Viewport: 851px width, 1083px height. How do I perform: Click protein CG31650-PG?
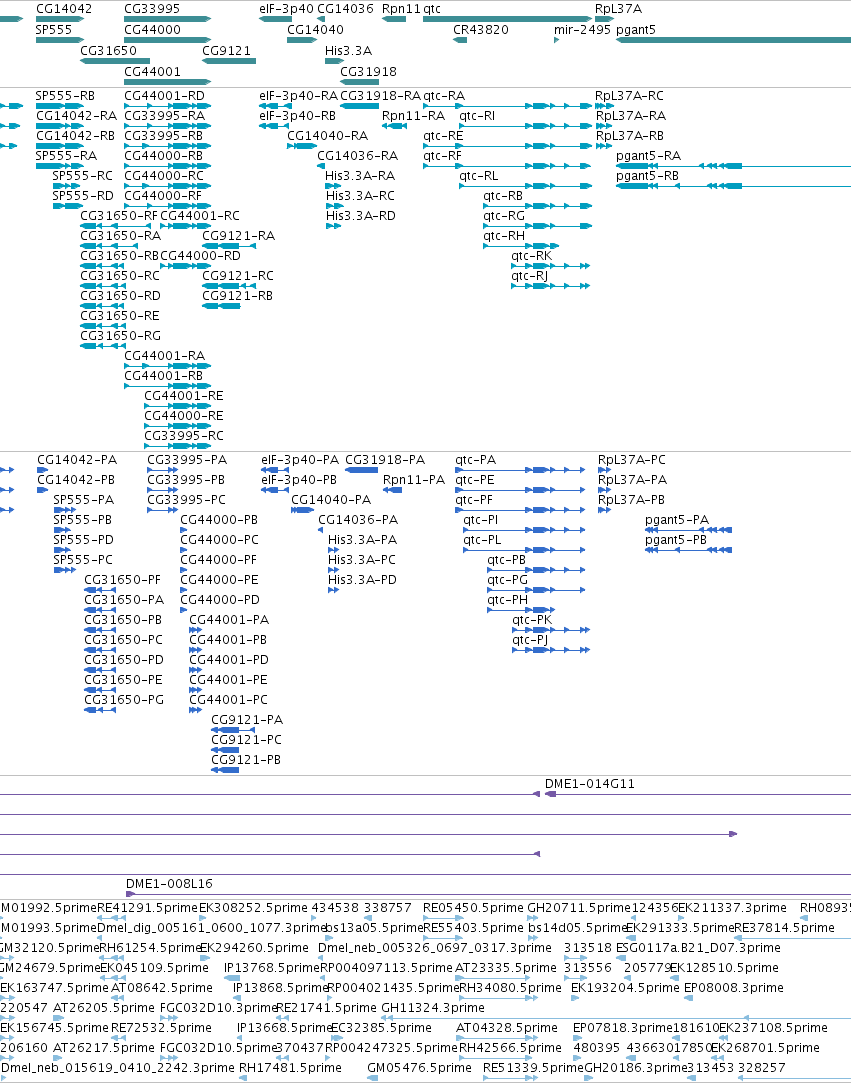124,700
